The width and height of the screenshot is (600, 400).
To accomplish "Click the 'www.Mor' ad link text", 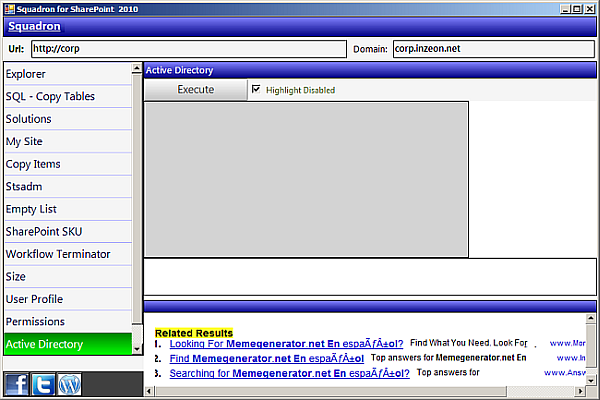I will [x=567, y=343].
